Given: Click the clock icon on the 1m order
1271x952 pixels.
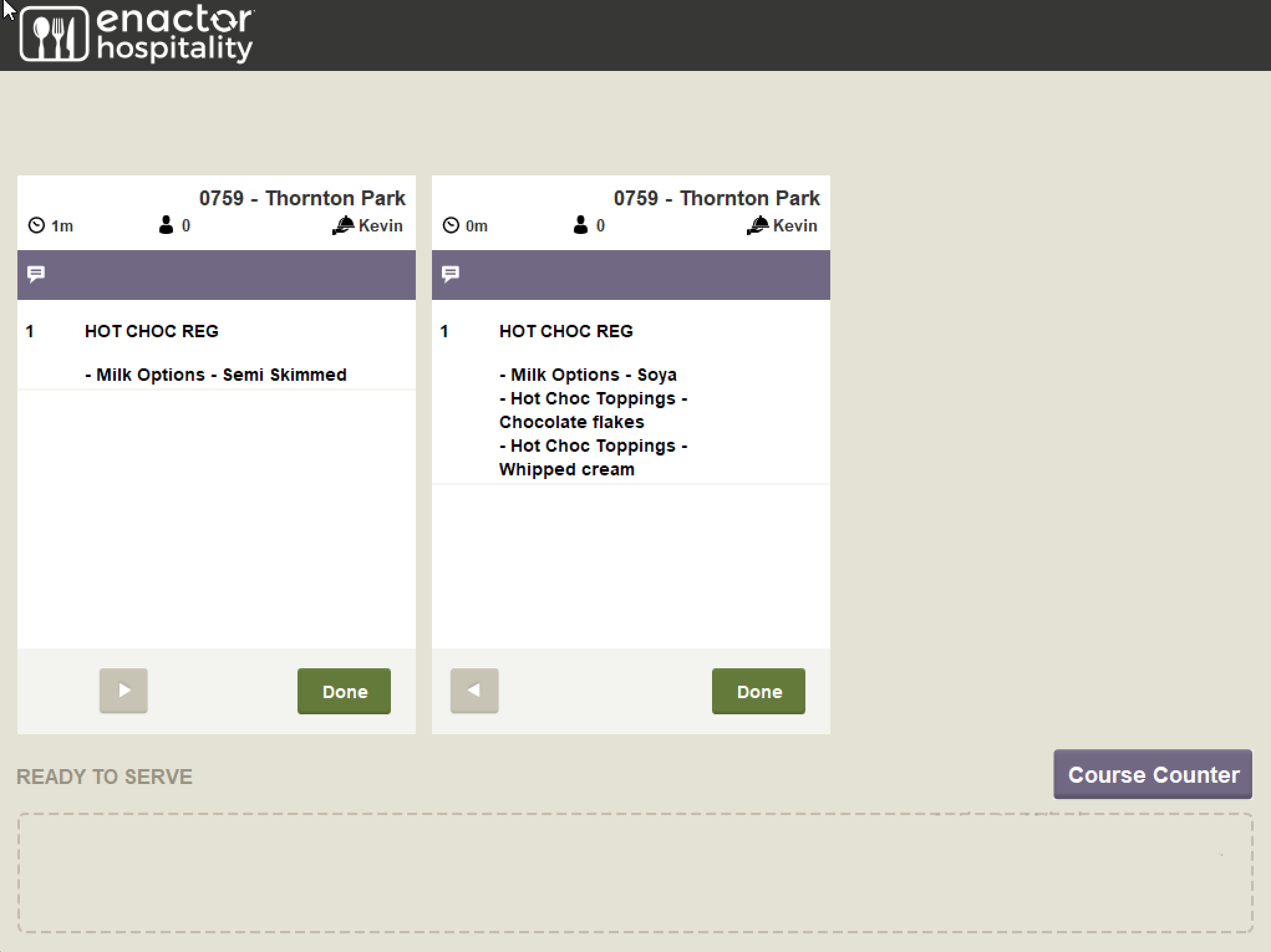Looking at the screenshot, I should tap(37, 225).
